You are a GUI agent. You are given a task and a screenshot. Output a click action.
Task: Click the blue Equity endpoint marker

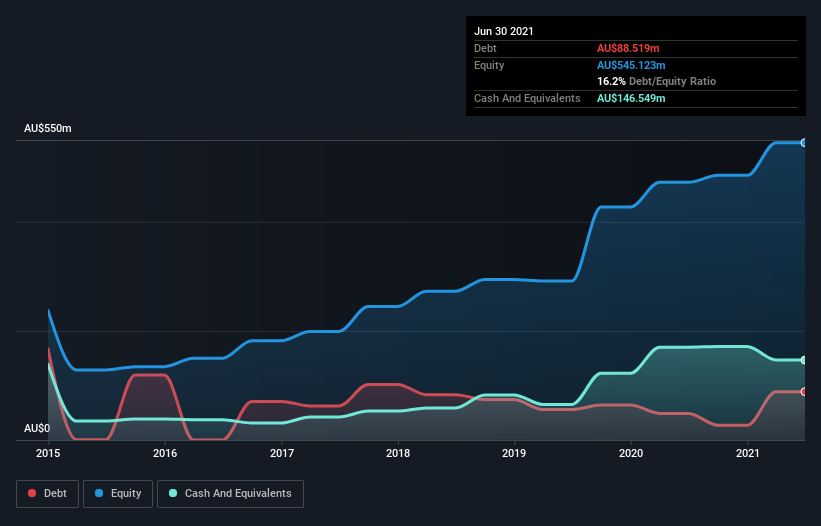click(804, 142)
